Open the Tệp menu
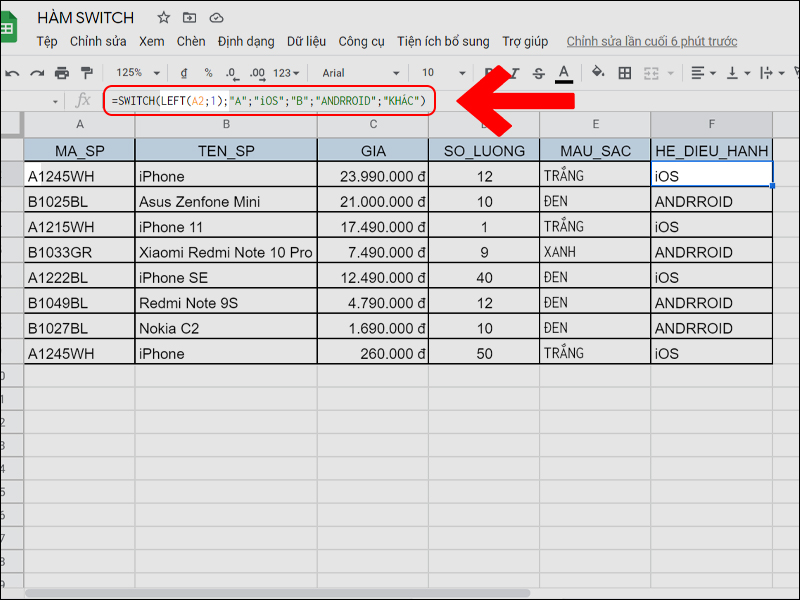This screenshot has width=800, height=600. (x=47, y=41)
